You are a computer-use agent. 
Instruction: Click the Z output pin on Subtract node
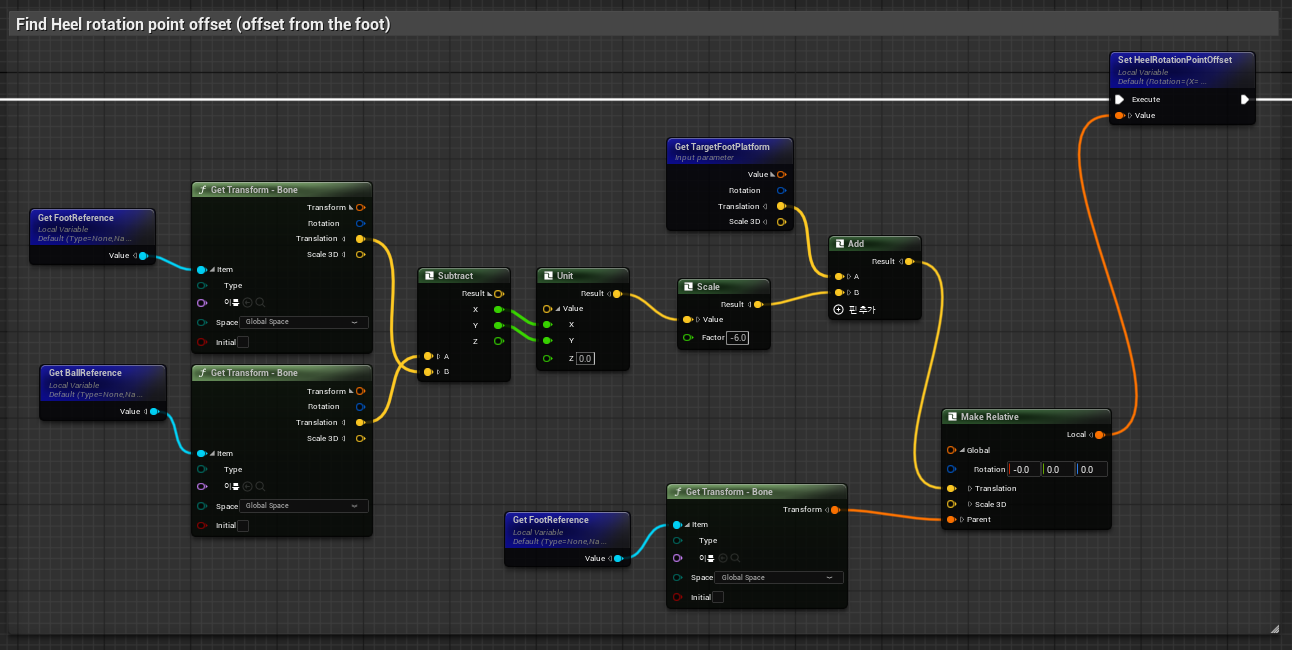tap(498, 341)
